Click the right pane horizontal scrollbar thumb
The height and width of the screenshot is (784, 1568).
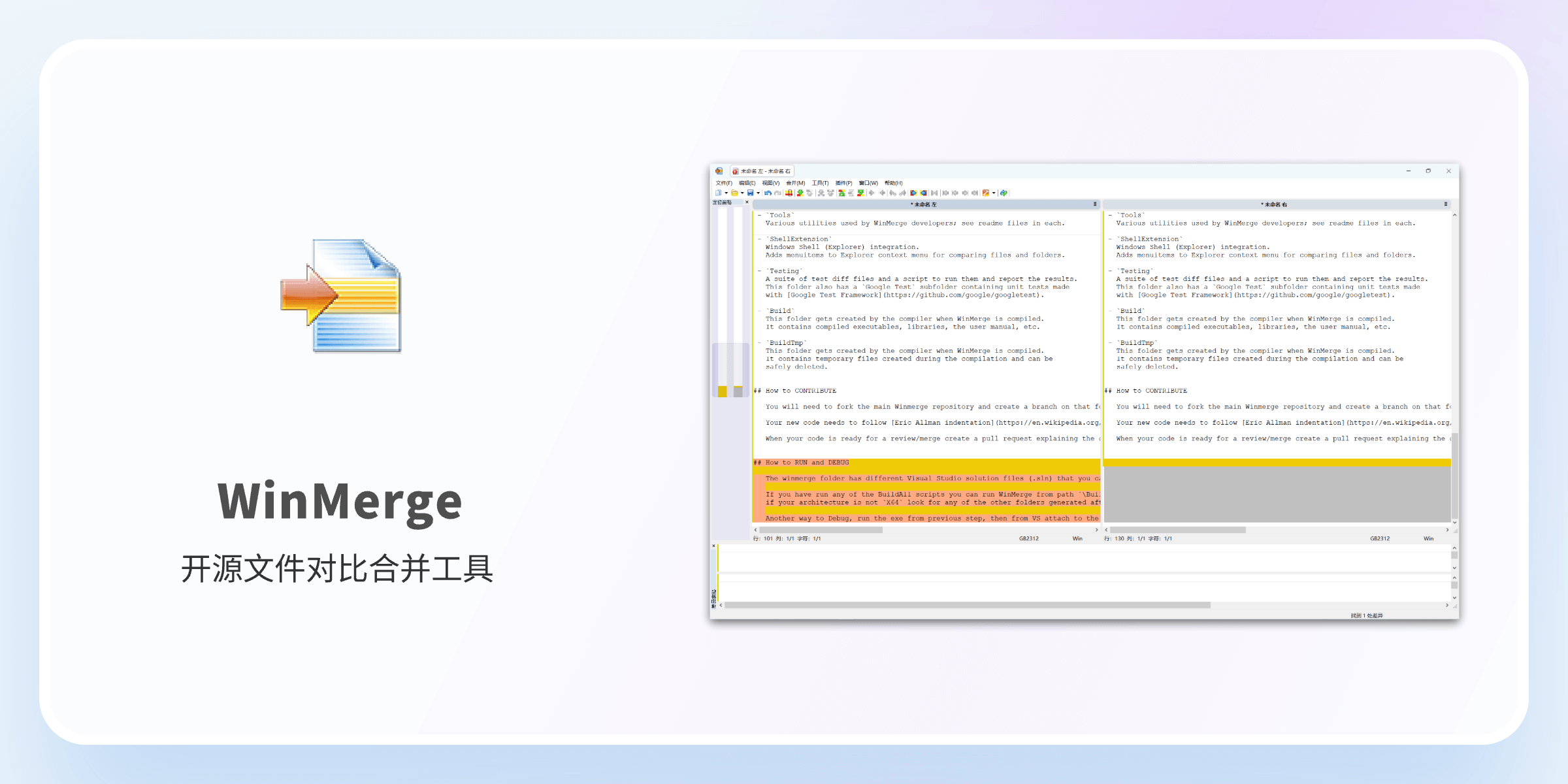pos(1178,530)
